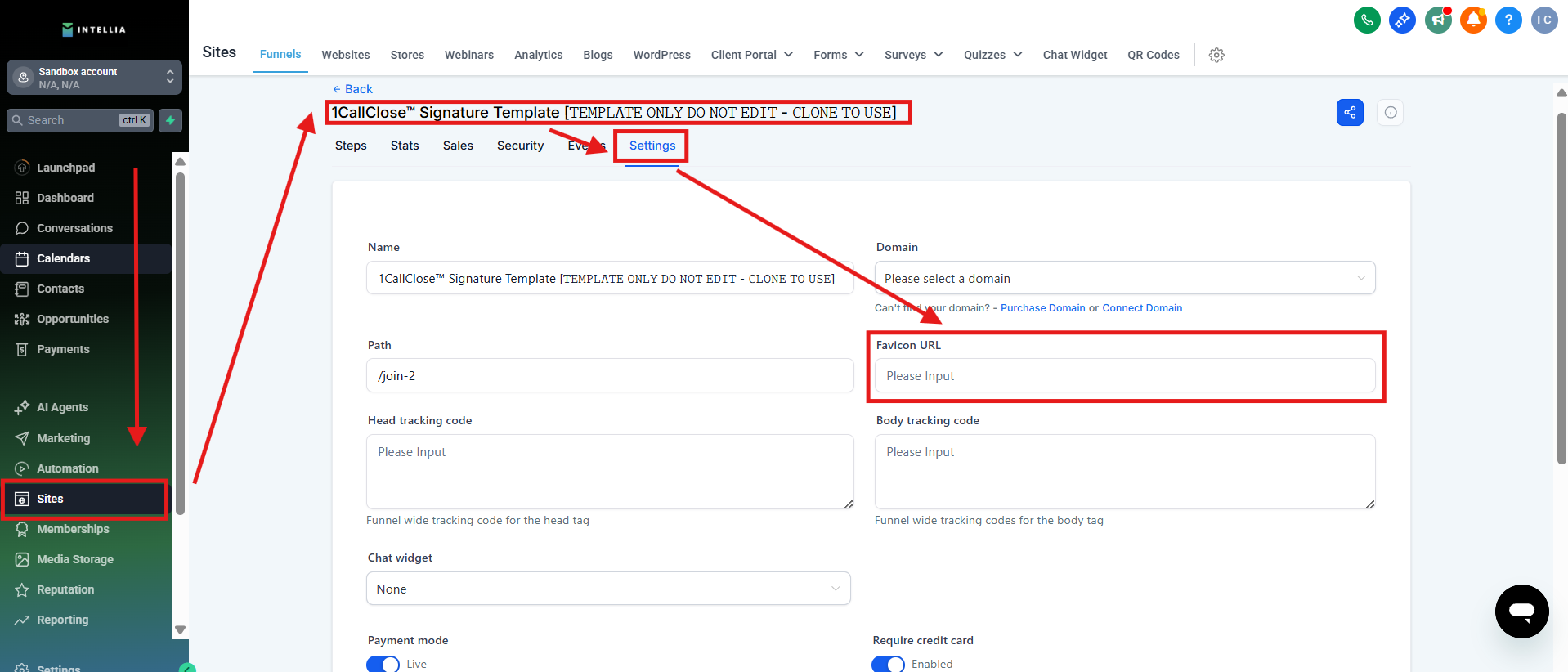Open the Domain selection dropdown
Viewport: 1568px width, 672px height.
pos(1124,279)
